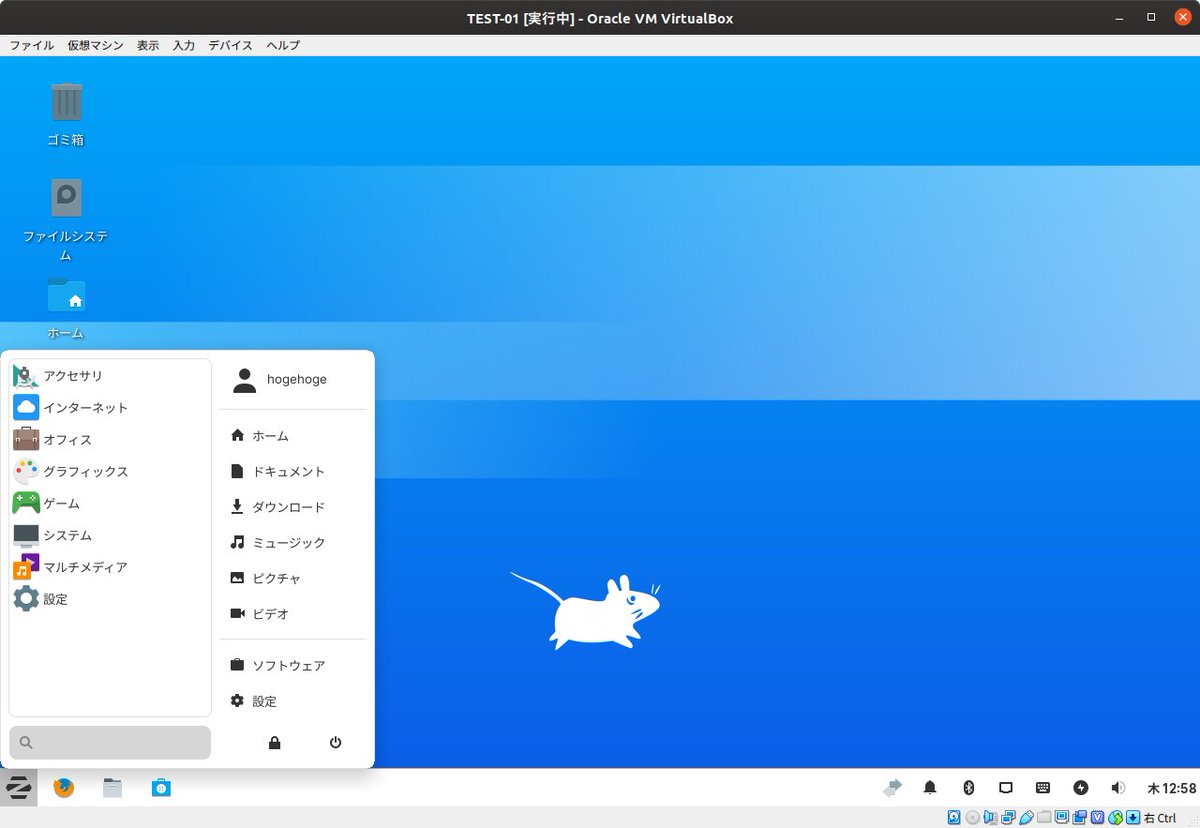This screenshot has width=1200, height=828.
Task: Open ソフトウェア from the start menu
Action: (x=293, y=666)
